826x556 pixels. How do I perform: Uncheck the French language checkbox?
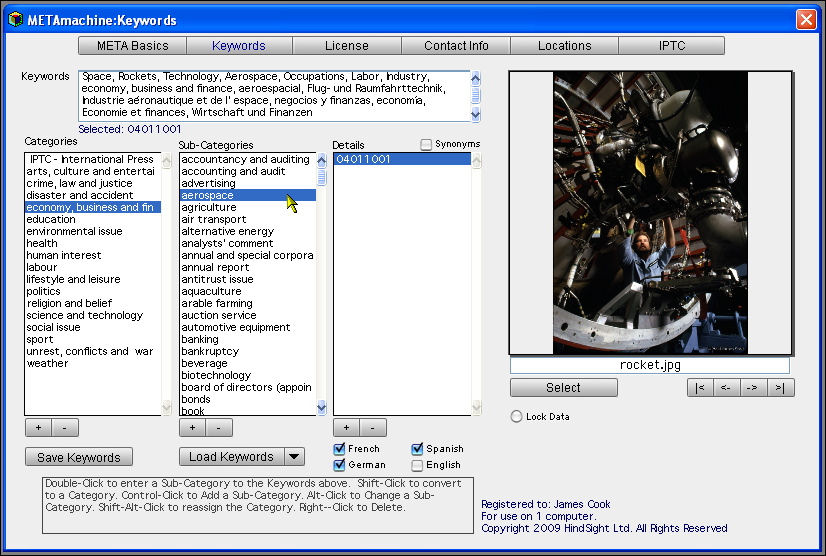pos(339,449)
